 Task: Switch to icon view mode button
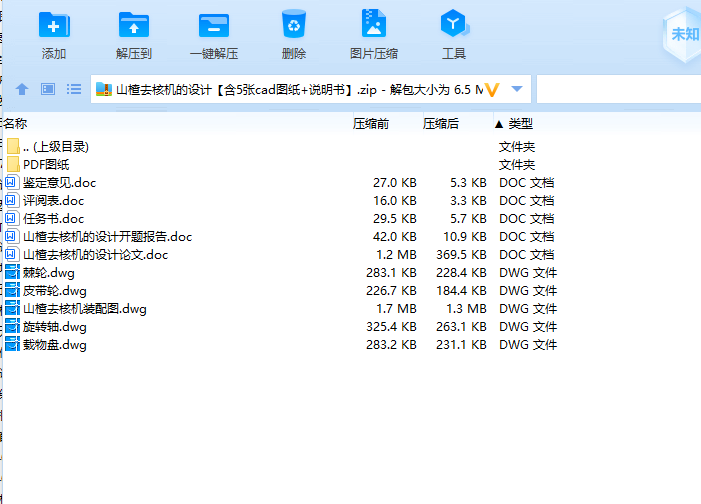[48, 89]
